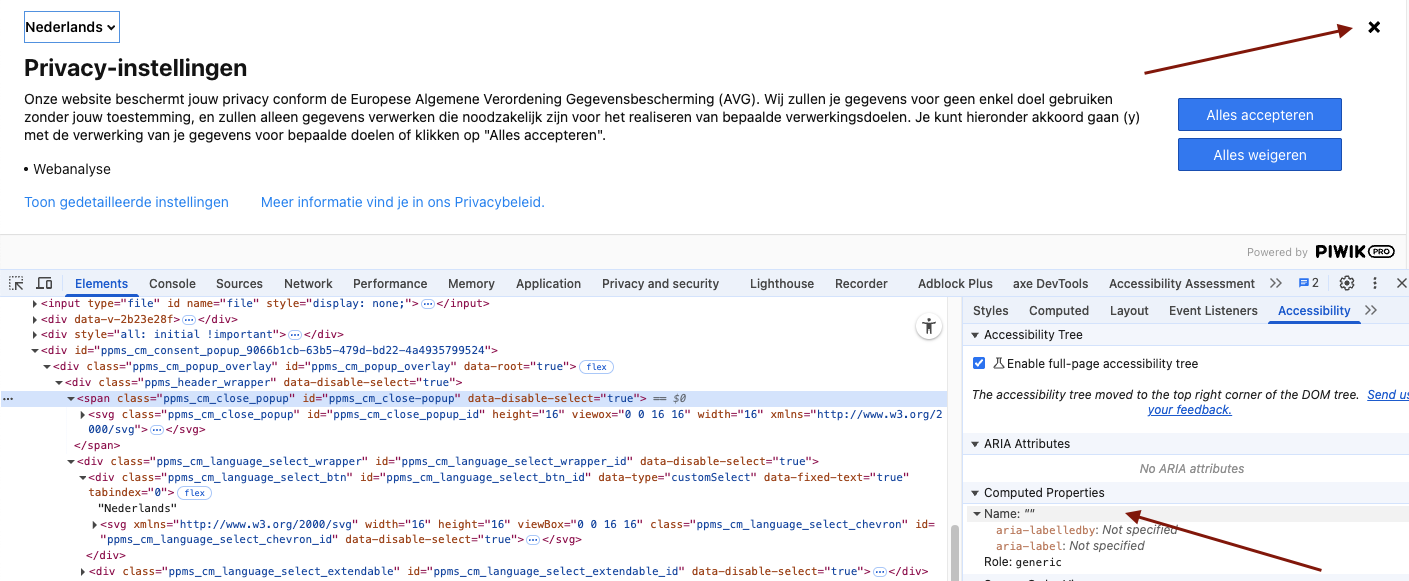The height and width of the screenshot is (581, 1409).
Task: Click the Alles weigeren button
Action: click(x=1259, y=155)
